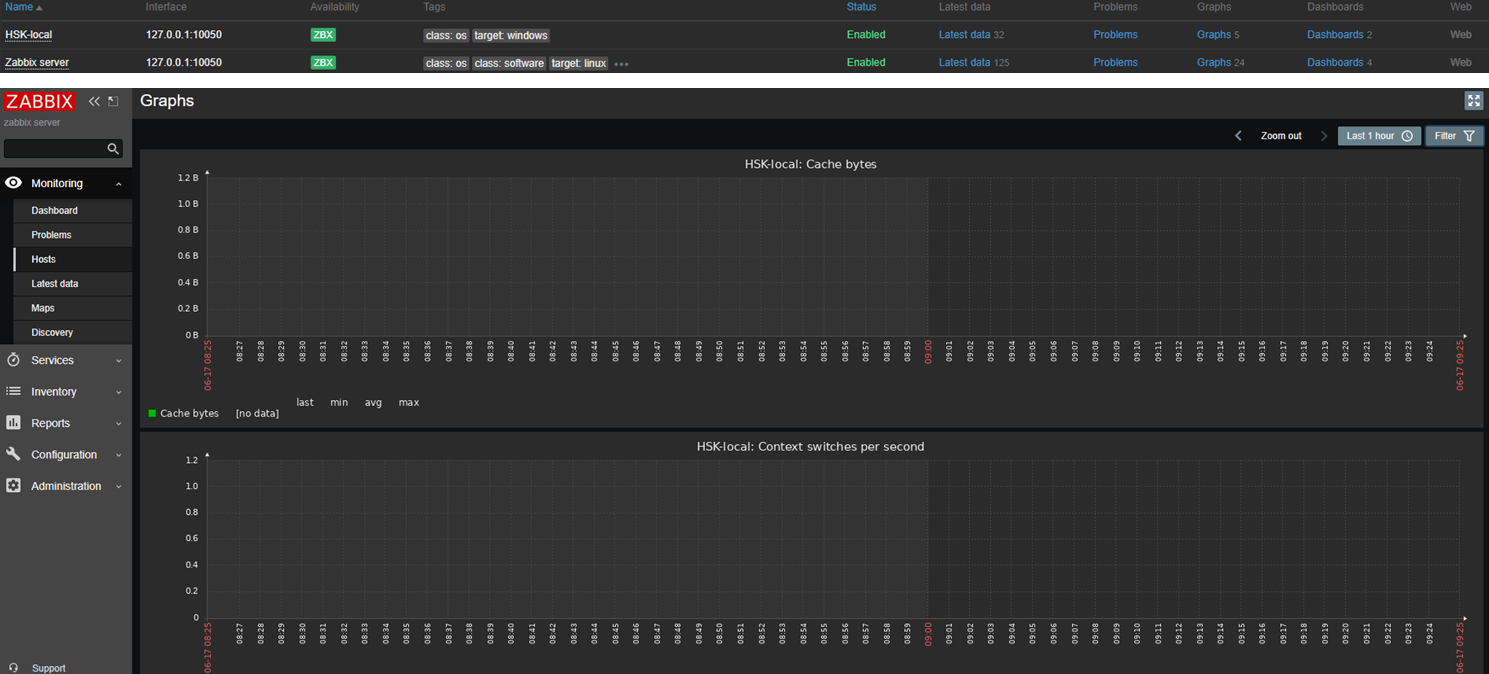1489x674 pixels.
Task: Click the green Cache bytes legend swatch
Action: [152, 413]
